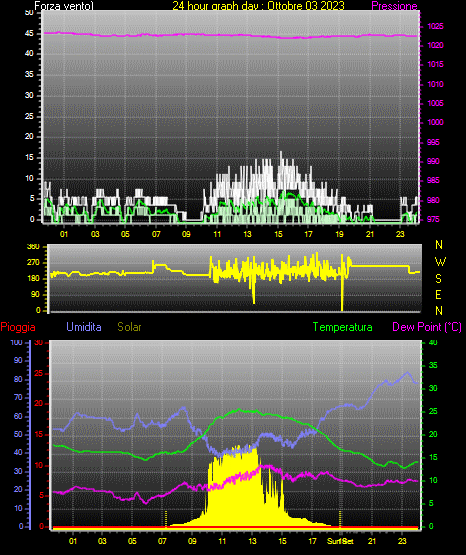This screenshot has height=555, width=466.
Task: Click the '24 hour graph day : Ottobre 03 2023' title
Action: (x=258, y=6)
